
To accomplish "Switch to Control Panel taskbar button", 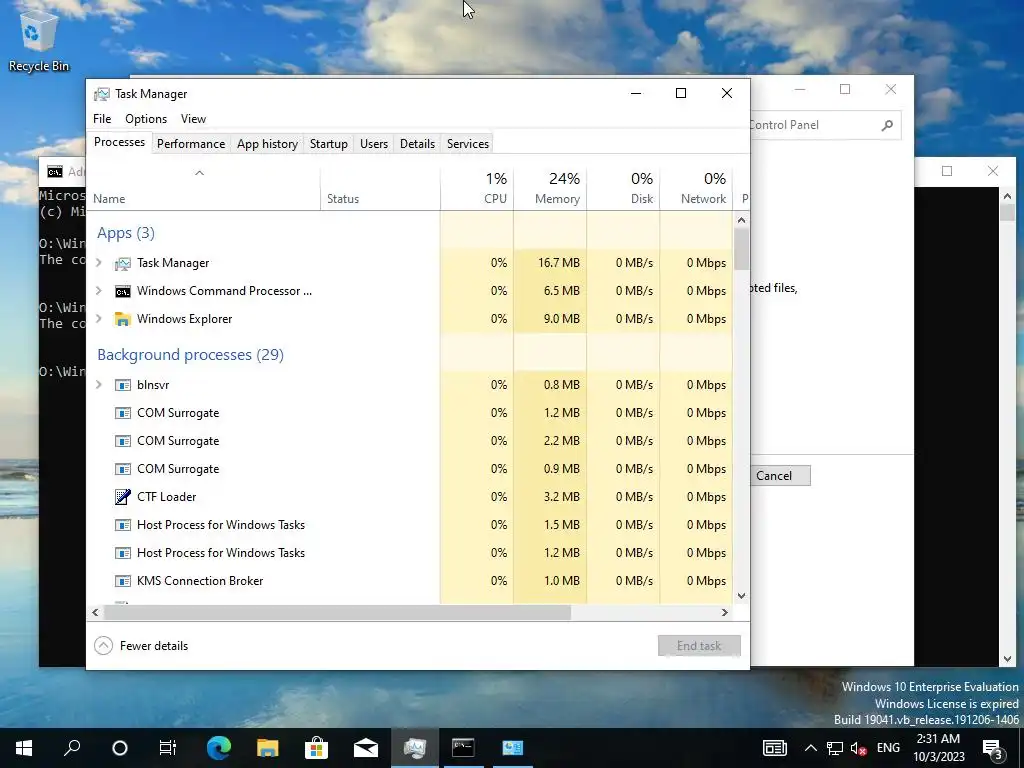I will (513, 748).
